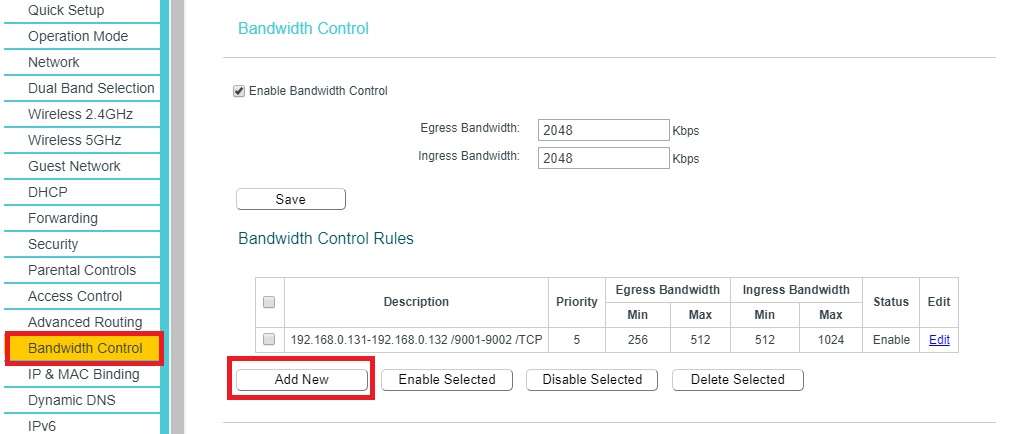The width and height of the screenshot is (1014, 434).
Task: Select Wireless 2.4GHz in sidebar
Action: [x=80, y=114]
